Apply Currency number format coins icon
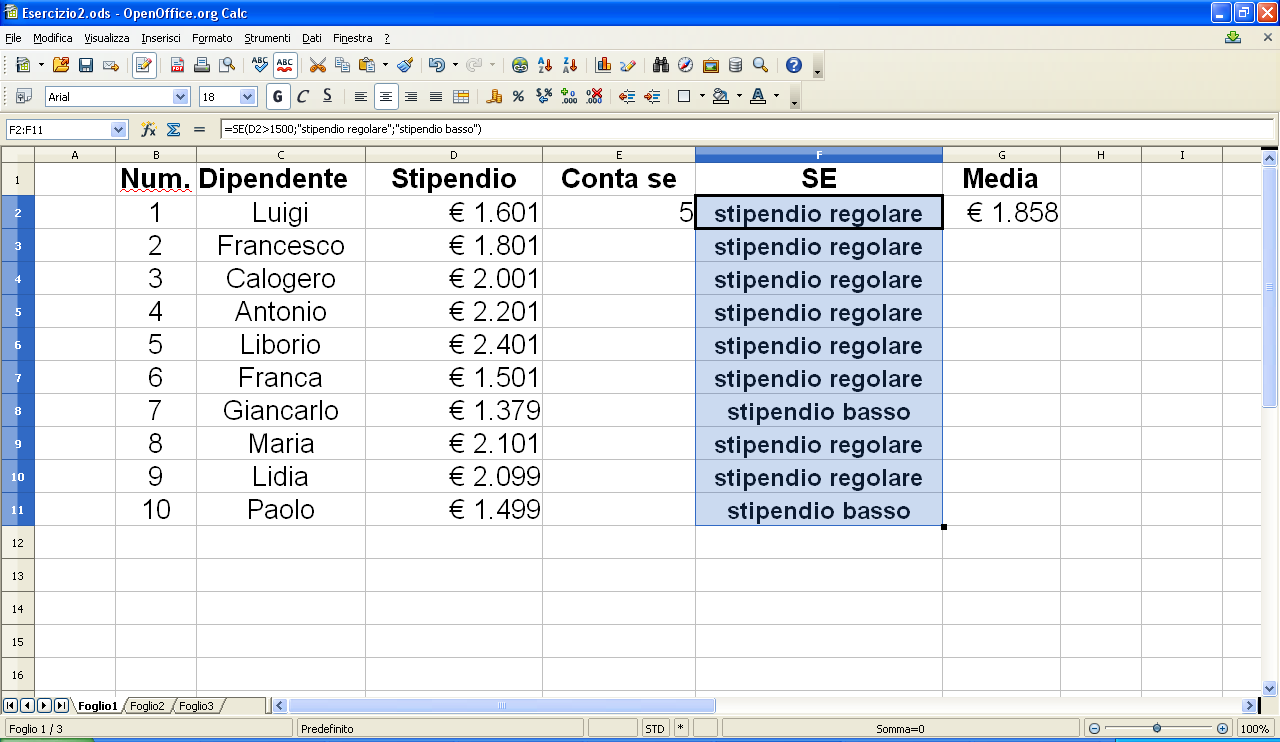The image size is (1280, 742). (494, 96)
